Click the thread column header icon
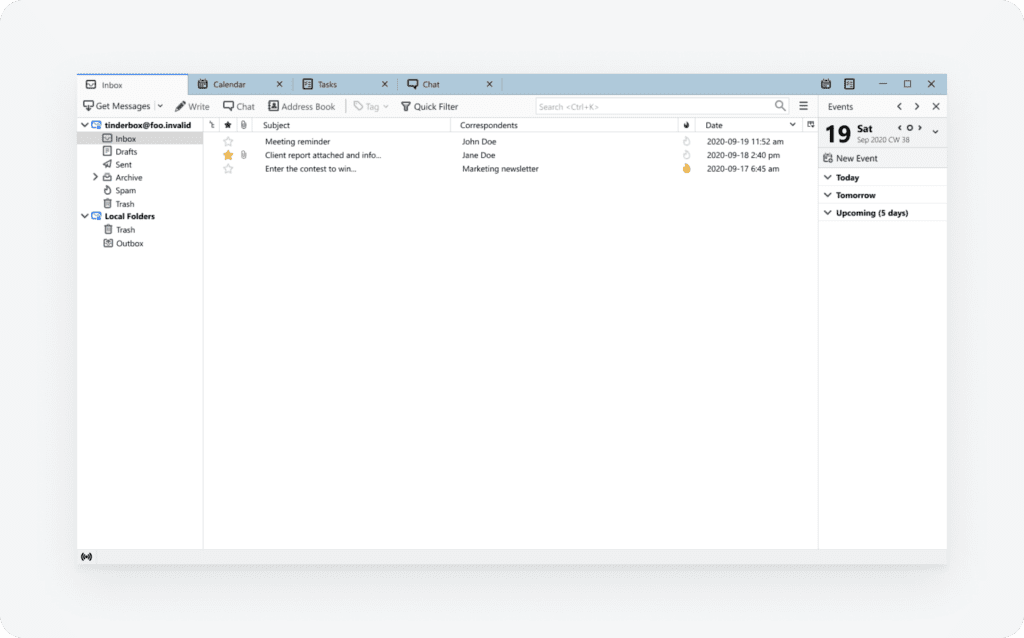 212,125
